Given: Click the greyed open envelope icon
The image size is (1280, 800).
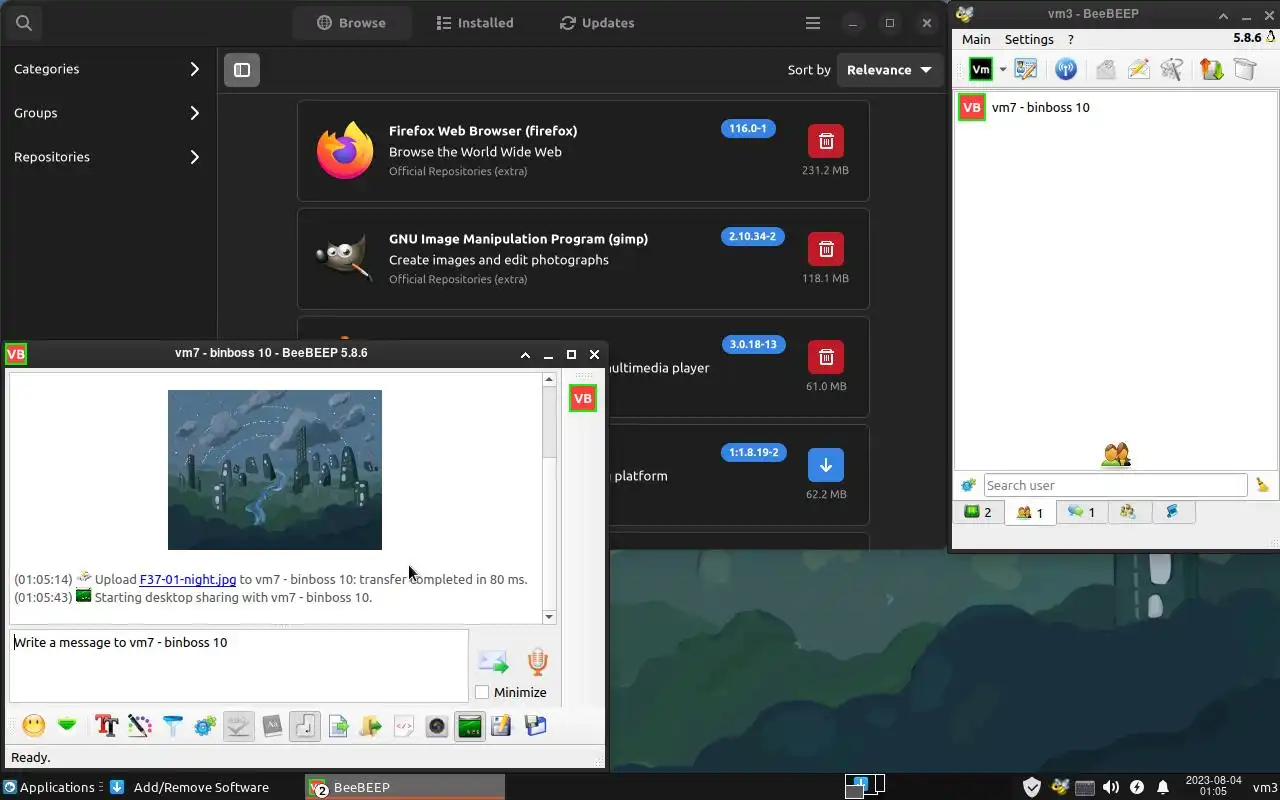Looking at the screenshot, I should click(1105, 69).
